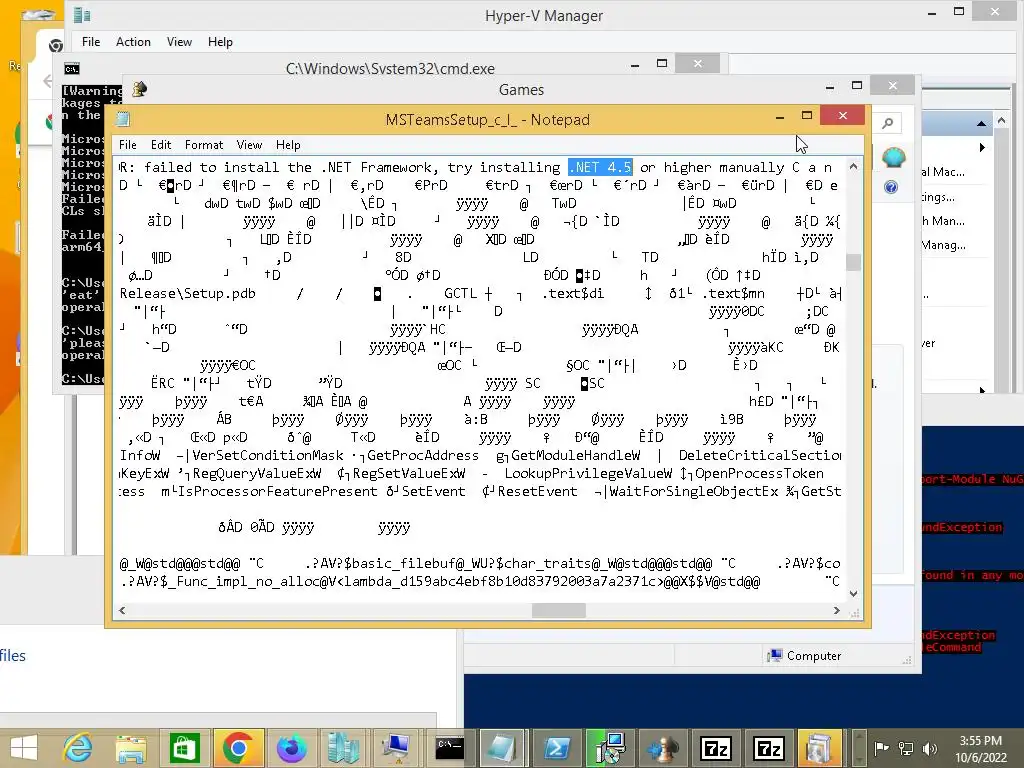This screenshot has width=1024, height=768.
Task: Click the Chrome icon in the background window
Action: point(56,45)
